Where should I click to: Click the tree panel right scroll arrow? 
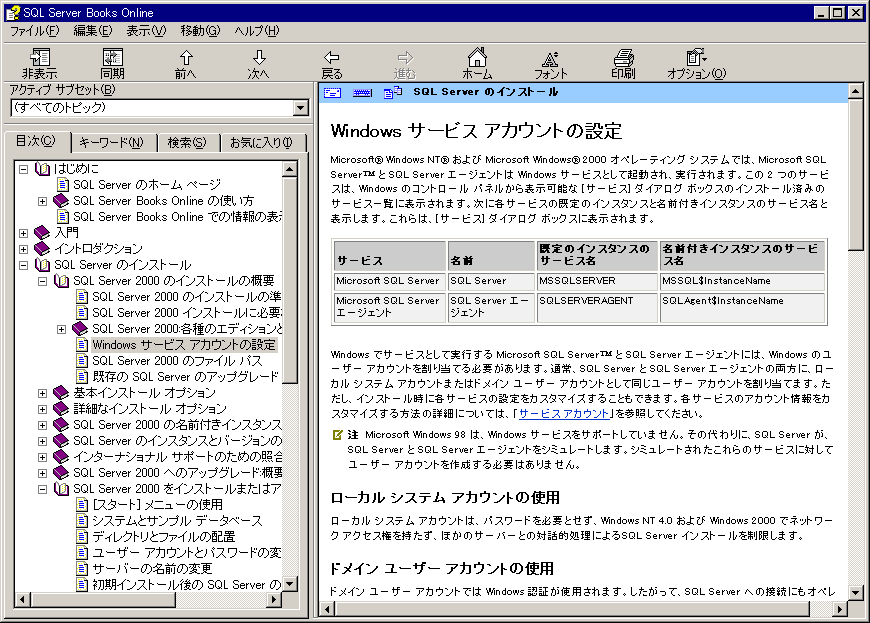[273, 599]
